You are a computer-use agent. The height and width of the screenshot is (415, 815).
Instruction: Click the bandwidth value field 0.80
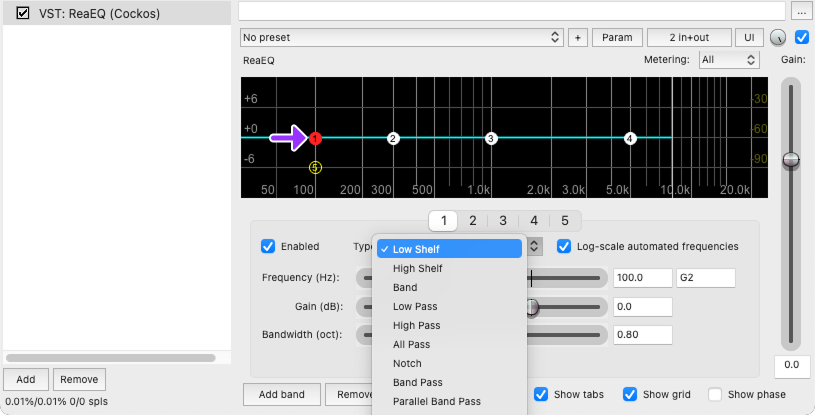(642, 335)
